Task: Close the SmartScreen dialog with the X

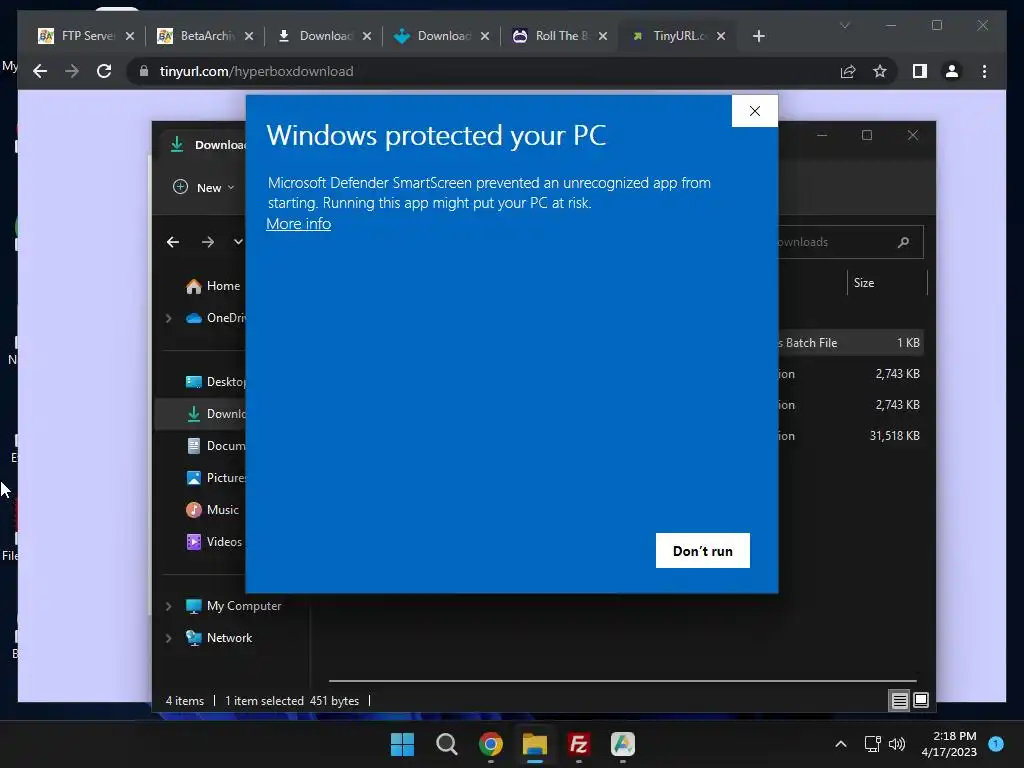Action: (x=754, y=111)
